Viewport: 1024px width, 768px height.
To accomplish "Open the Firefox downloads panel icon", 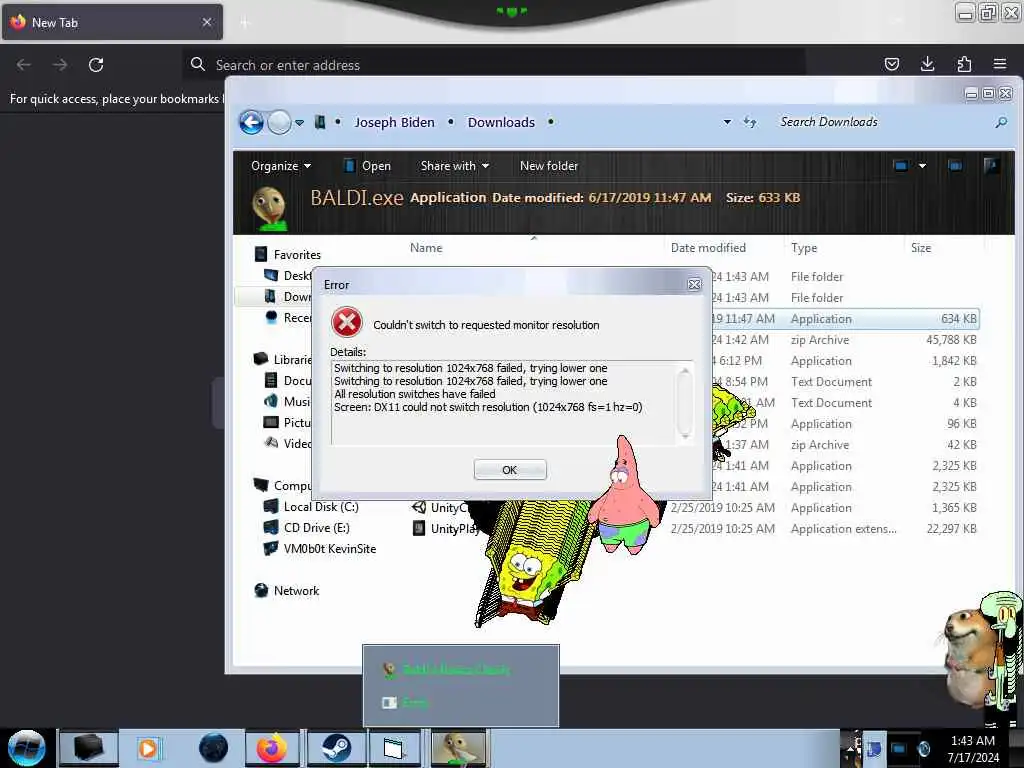I will pos(927,64).
